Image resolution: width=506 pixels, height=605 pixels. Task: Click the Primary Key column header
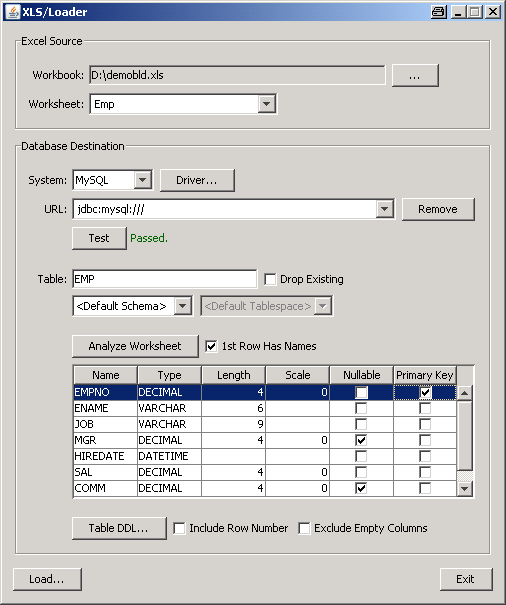point(425,375)
